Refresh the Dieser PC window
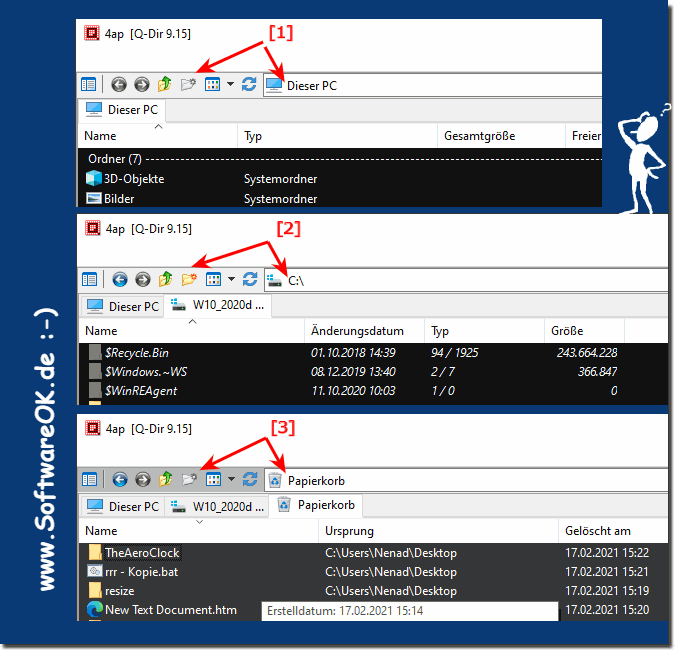The width and height of the screenshot is (675, 651). pos(249,84)
